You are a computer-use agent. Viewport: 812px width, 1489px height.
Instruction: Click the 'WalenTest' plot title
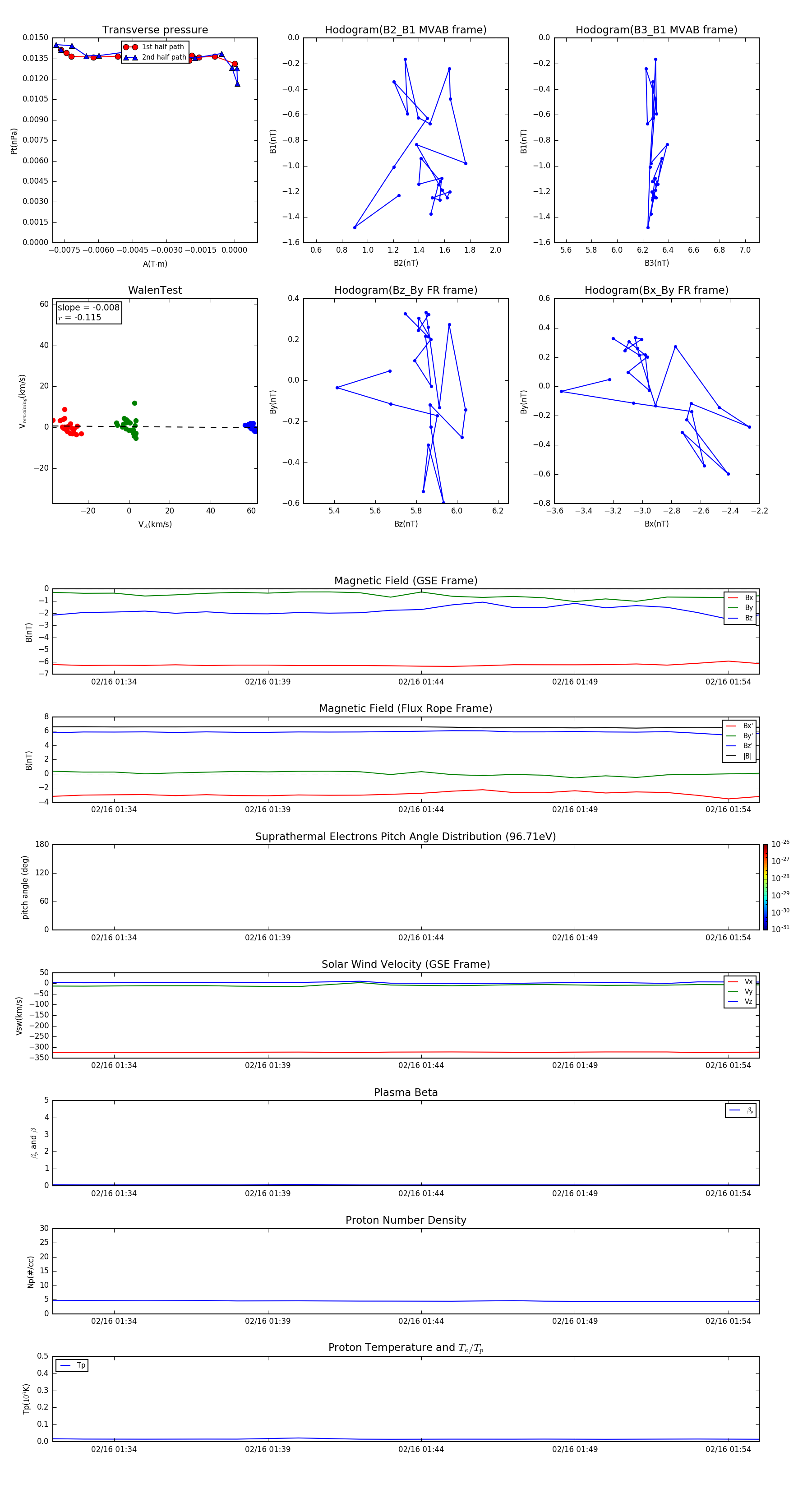tap(155, 290)
